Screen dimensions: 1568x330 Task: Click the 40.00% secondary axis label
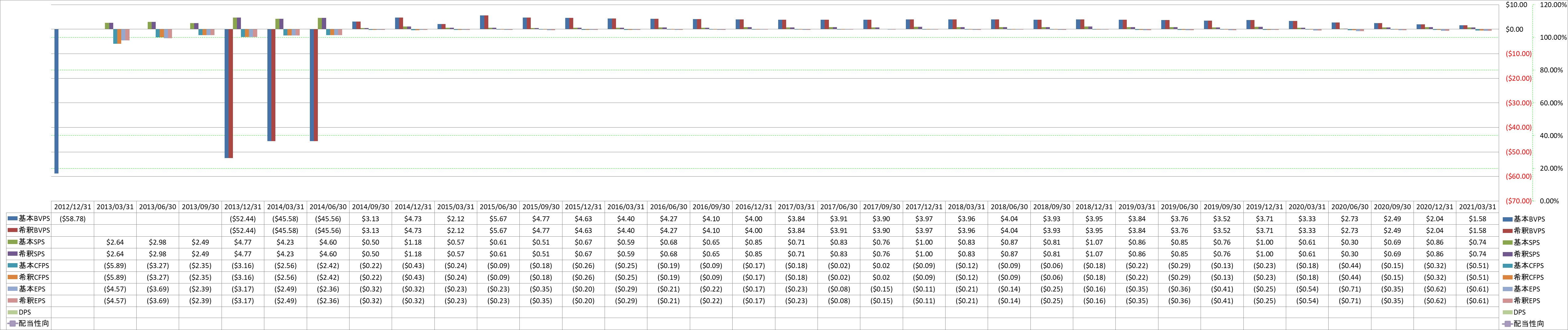coord(1551,135)
